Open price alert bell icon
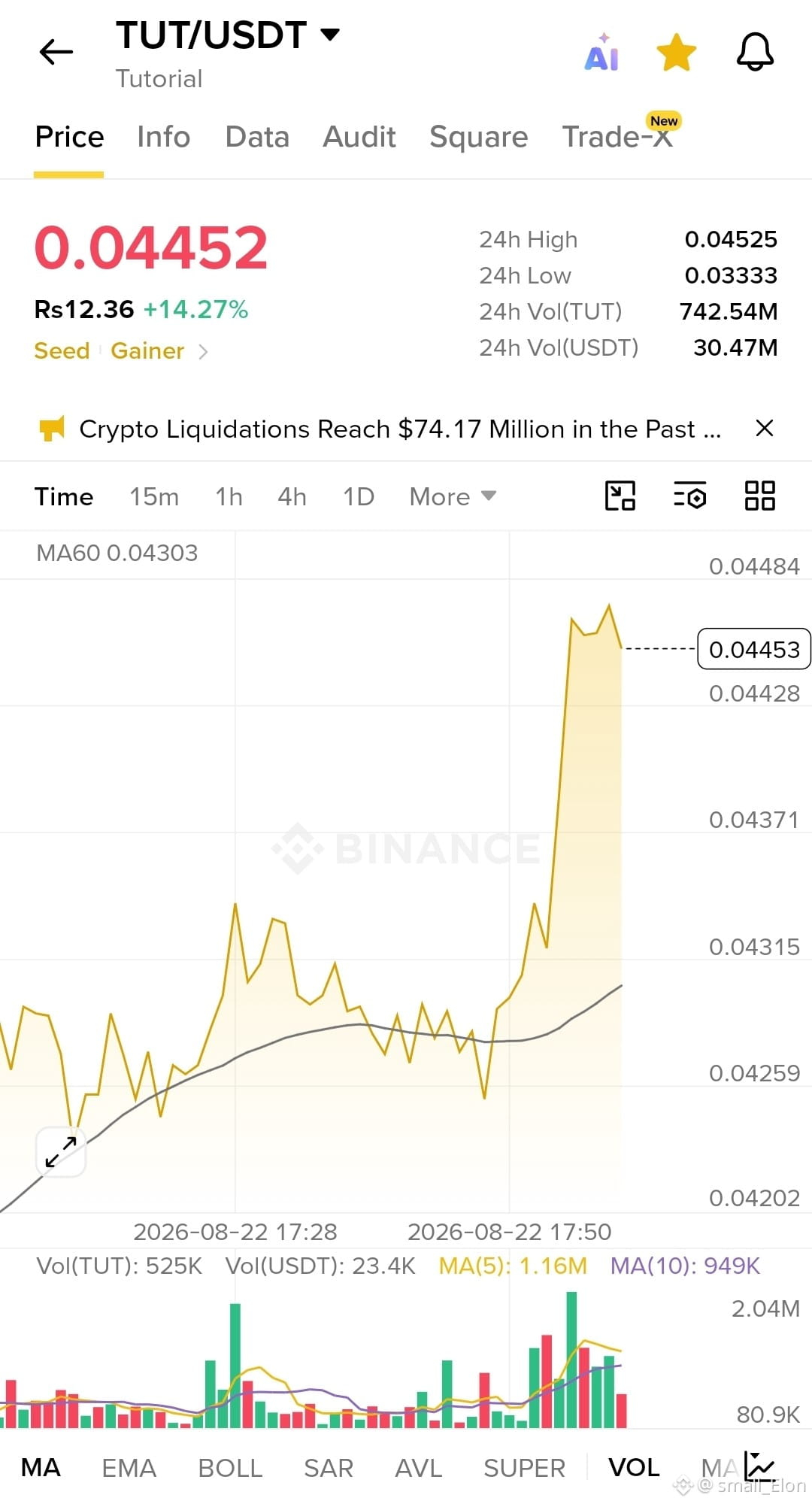 coord(755,52)
